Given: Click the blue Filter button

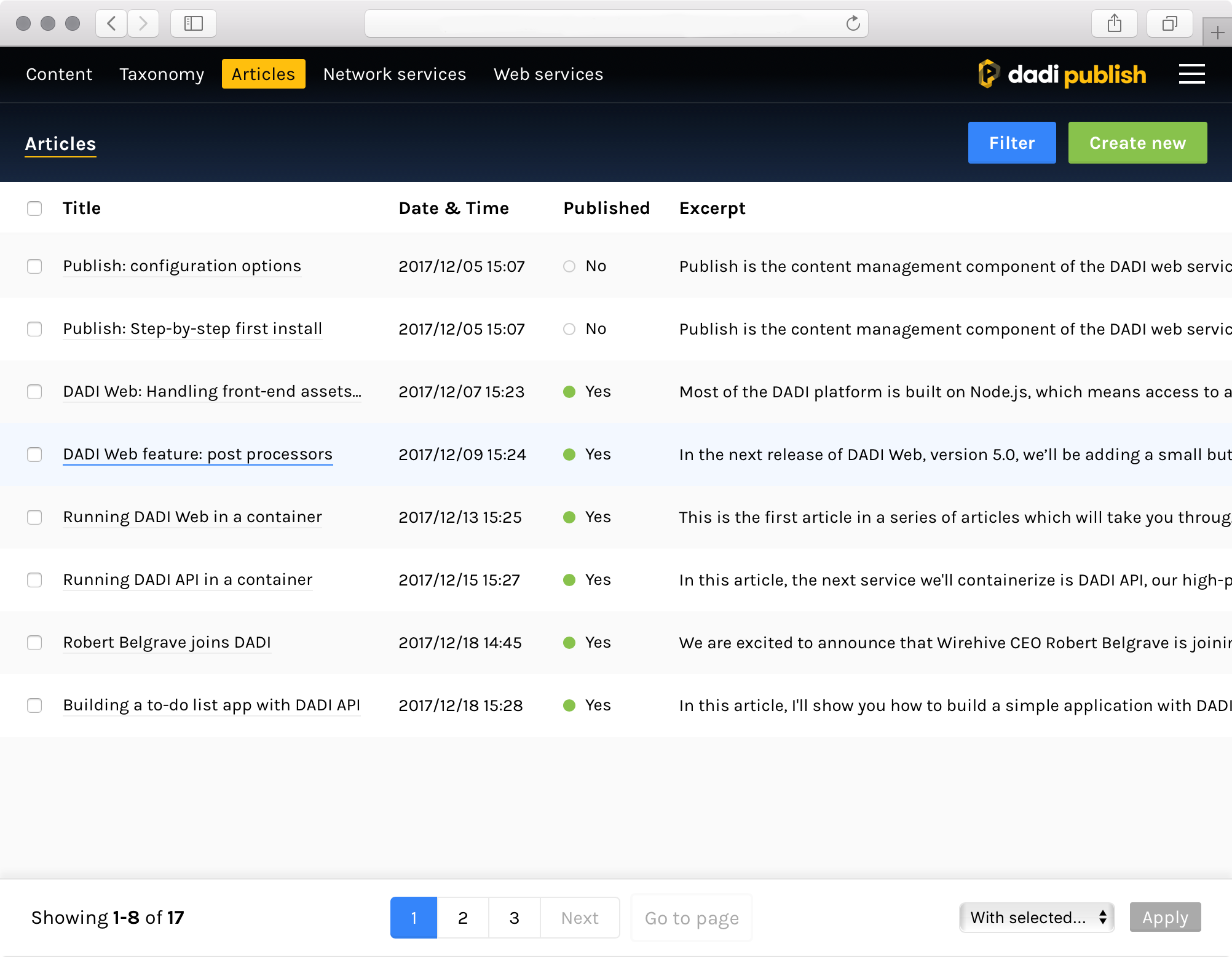Looking at the screenshot, I should tap(1012, 143).
